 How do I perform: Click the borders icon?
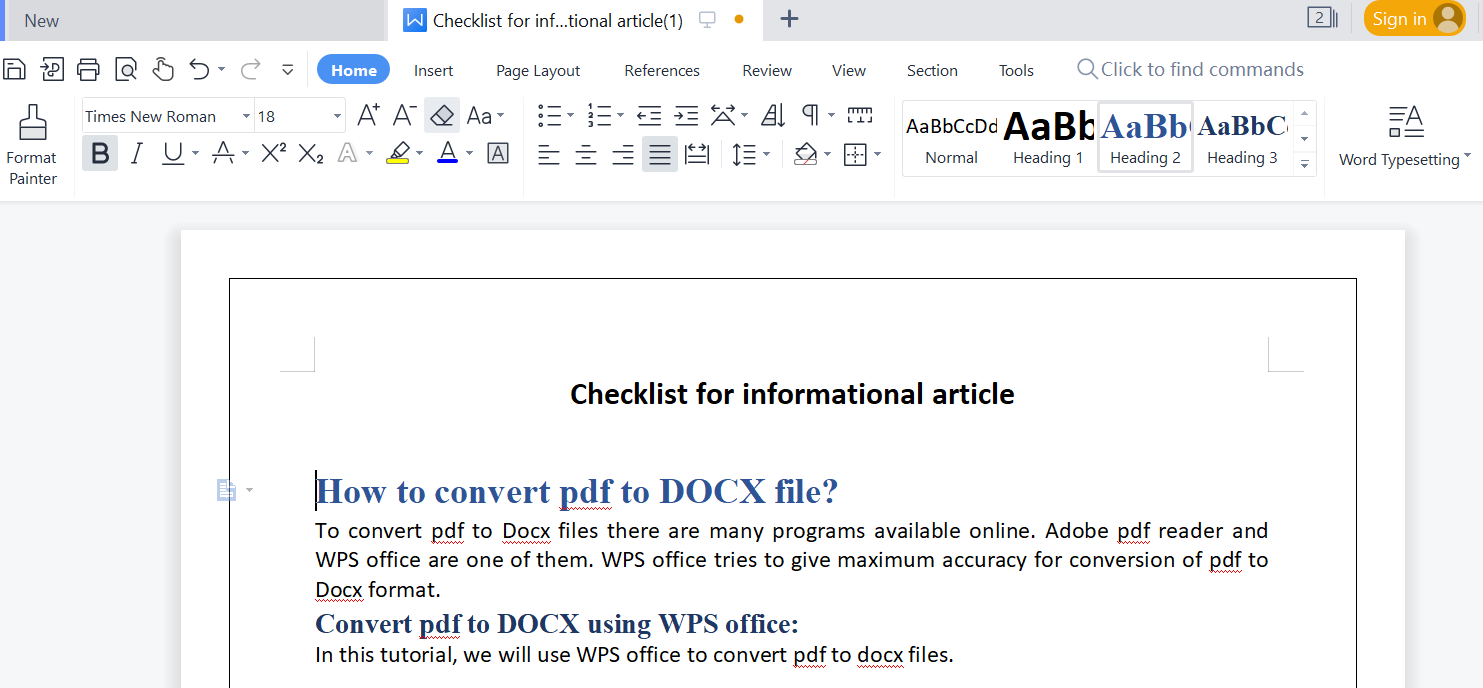(x=855, y=154)
